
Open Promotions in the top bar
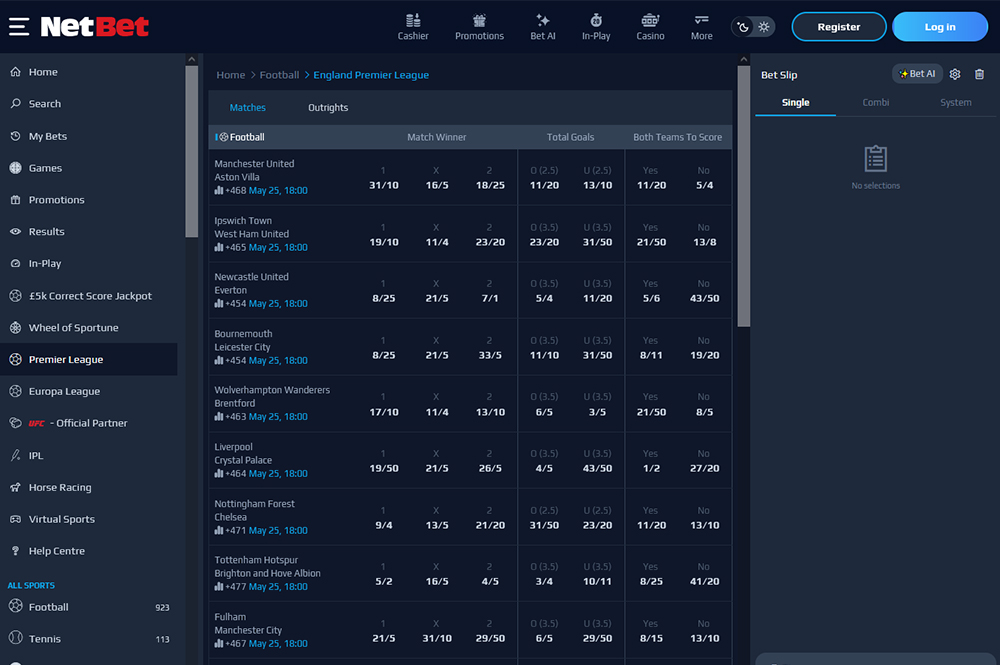click(x=480, y=27)
